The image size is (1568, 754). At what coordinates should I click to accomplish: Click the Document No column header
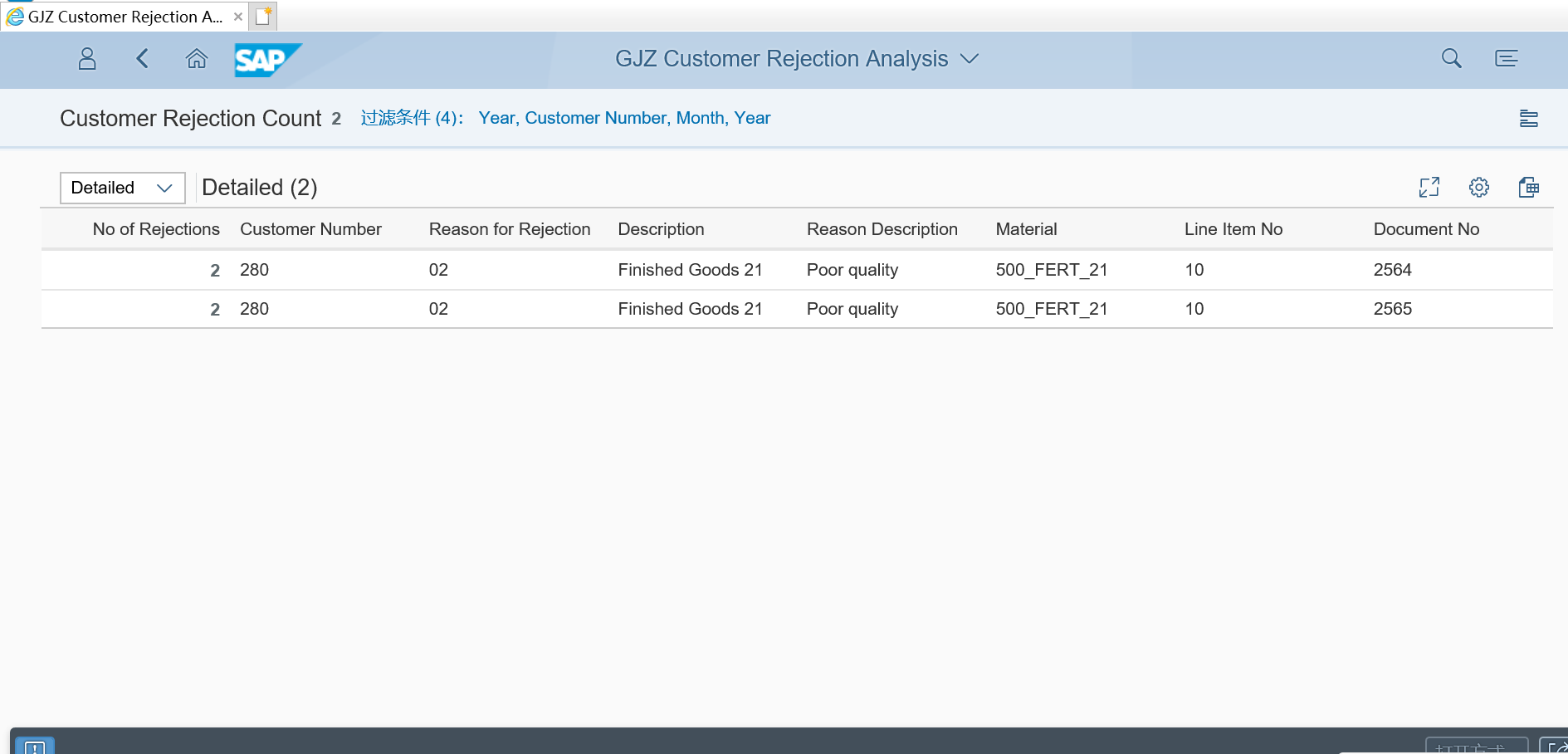click(1425, 229)
